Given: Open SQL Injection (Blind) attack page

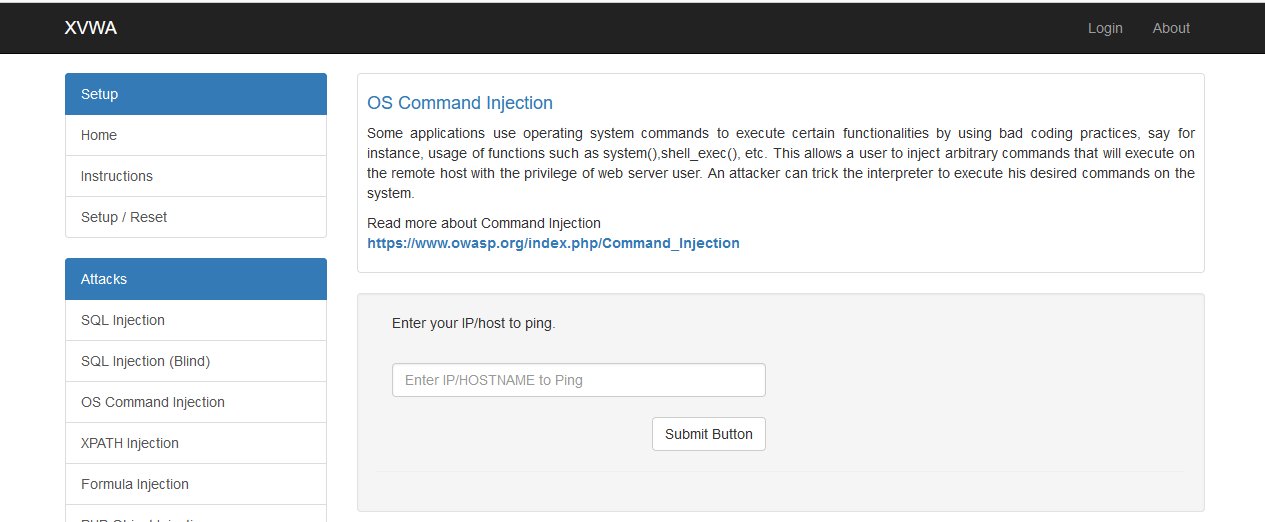Looking at the screenshot, I should (x=196, y=361).
